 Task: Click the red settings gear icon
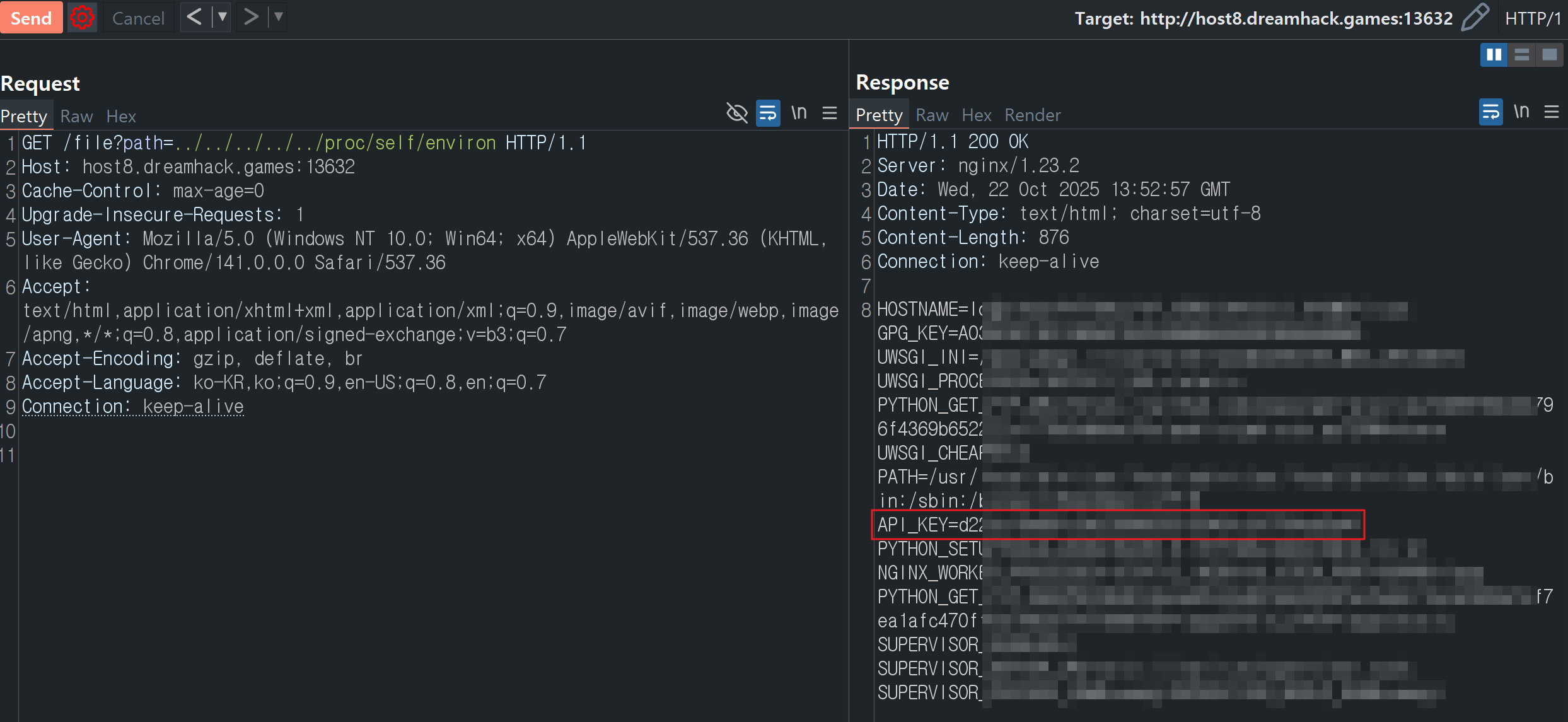82,18
